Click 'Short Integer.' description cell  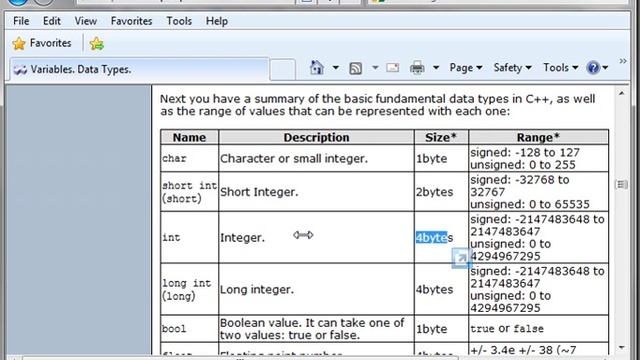316,192
